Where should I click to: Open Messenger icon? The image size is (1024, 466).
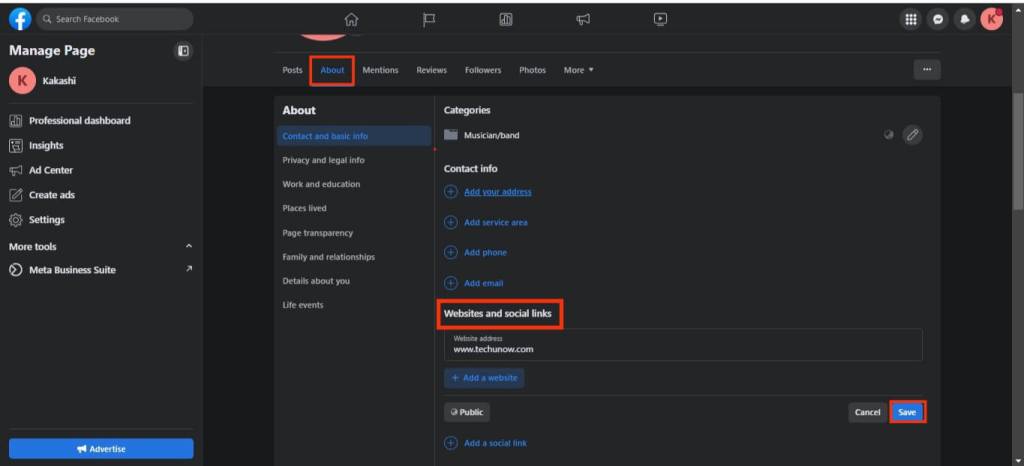[938, 20]
